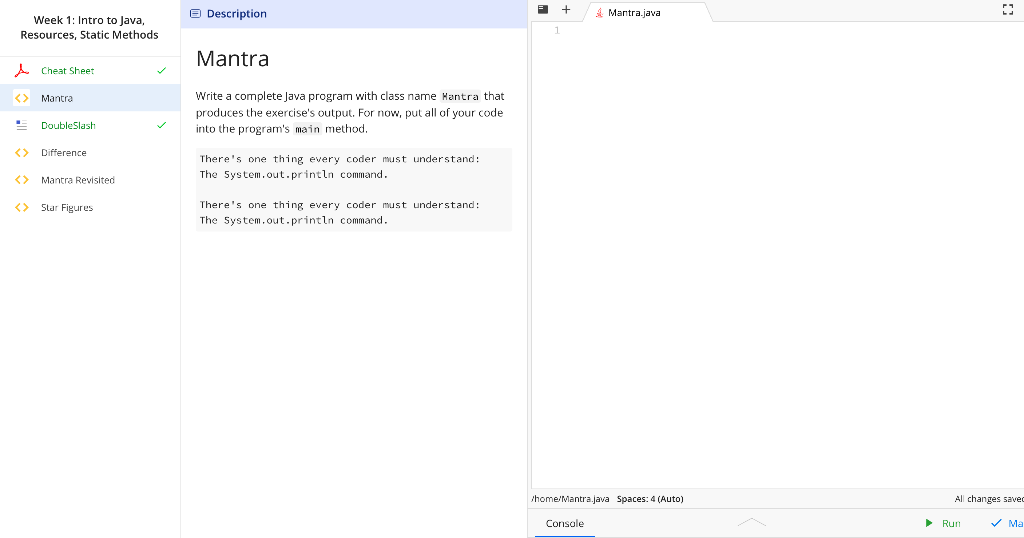Select the Mantra lesson in sidebar
This screenshot has width=1024, height=538.
click(x=90, y=98)
